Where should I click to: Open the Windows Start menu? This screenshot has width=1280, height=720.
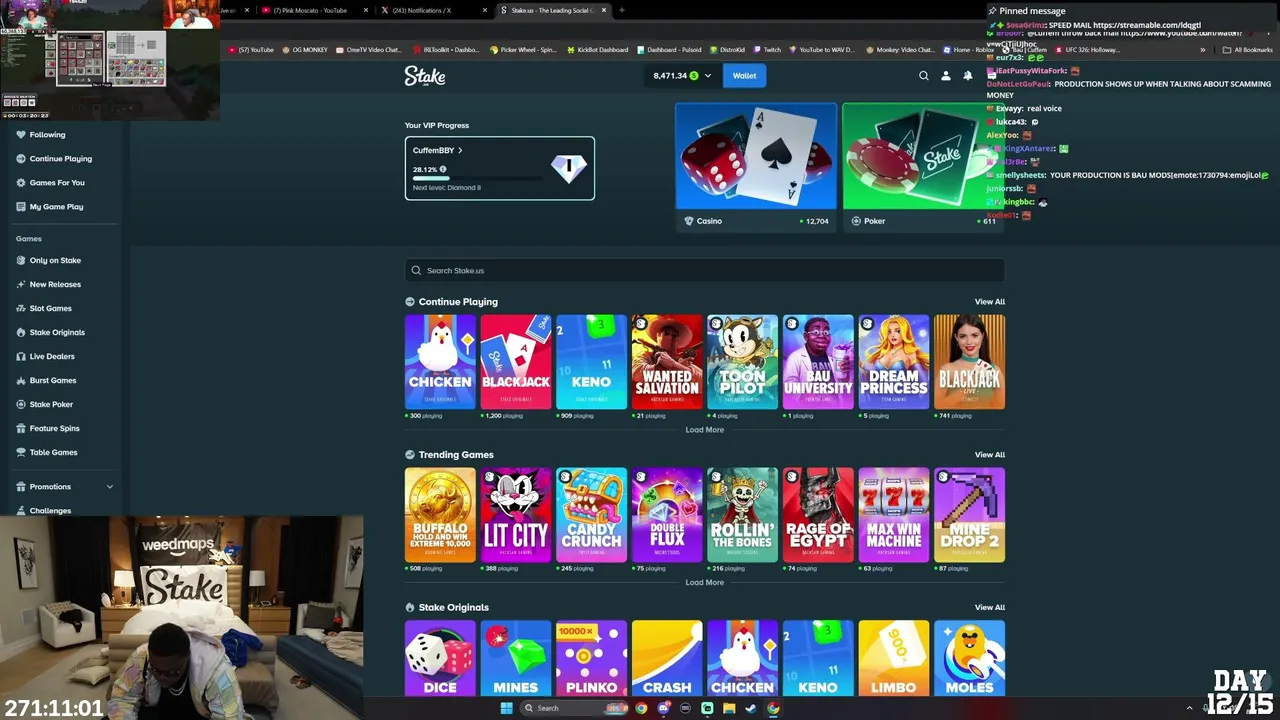pos(506,708)
